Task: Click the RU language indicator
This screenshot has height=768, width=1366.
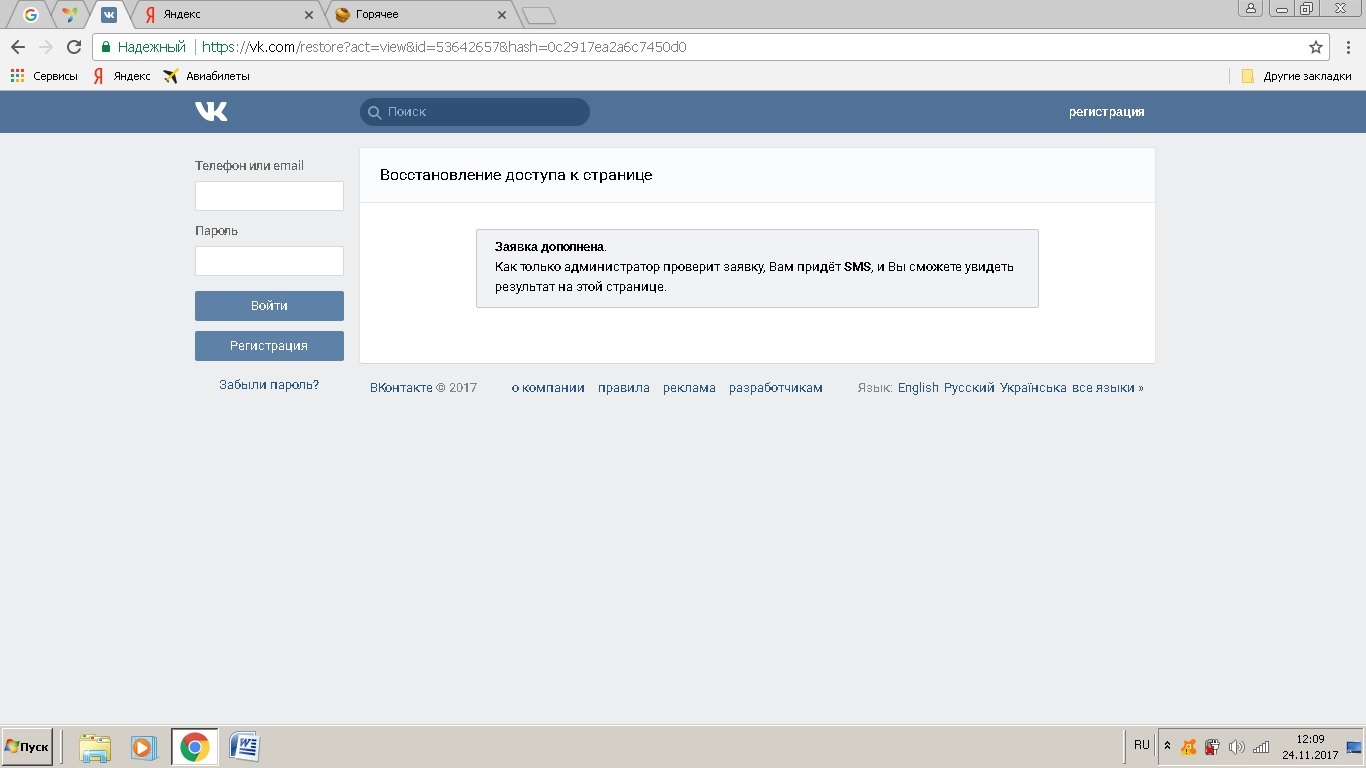Action: [1141, 745]
